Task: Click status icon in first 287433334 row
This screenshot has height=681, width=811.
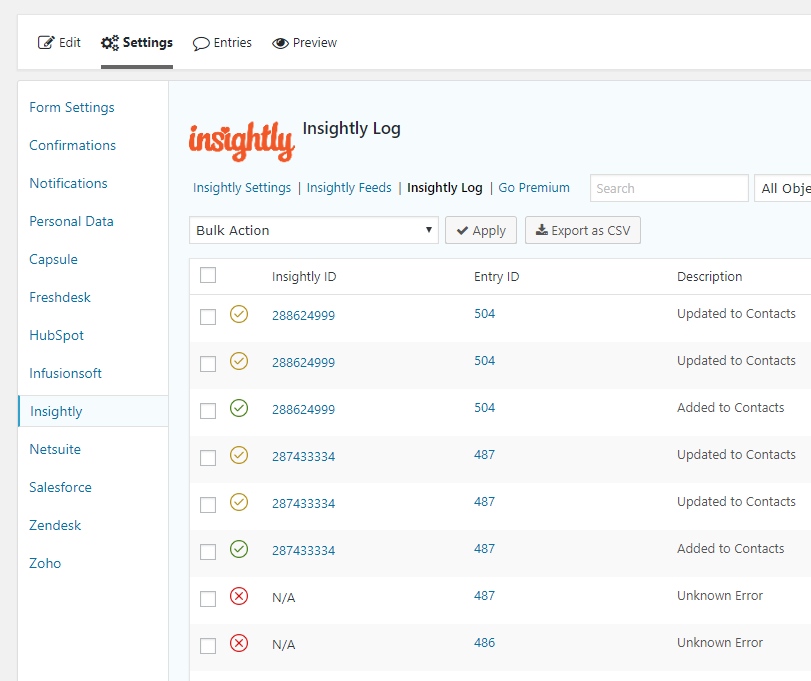Action: coord(239,455)
